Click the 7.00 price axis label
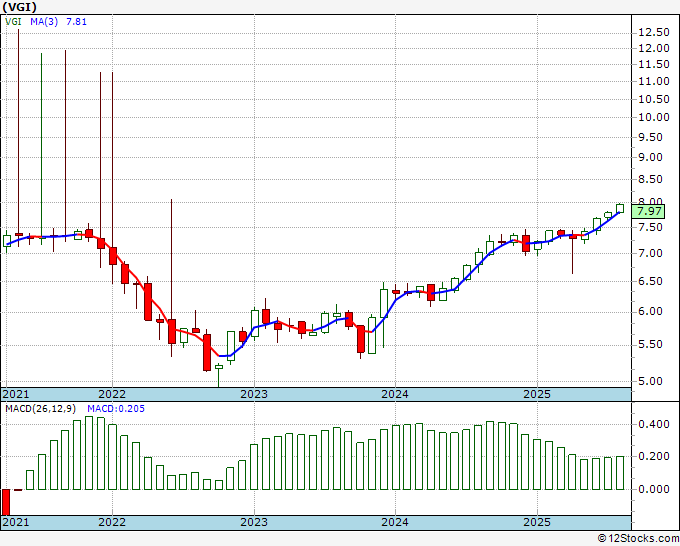The height and width of the screenshot is (546, 680). tap(651, 253)
